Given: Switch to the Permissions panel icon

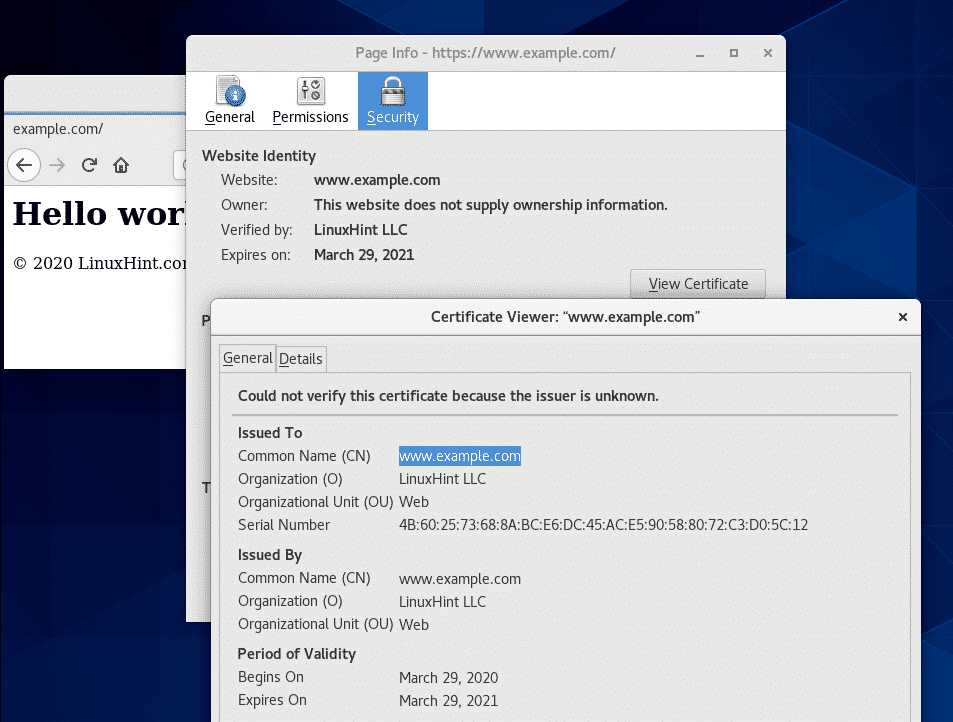Looking at the screenshot, I should (x=310, y=101).
